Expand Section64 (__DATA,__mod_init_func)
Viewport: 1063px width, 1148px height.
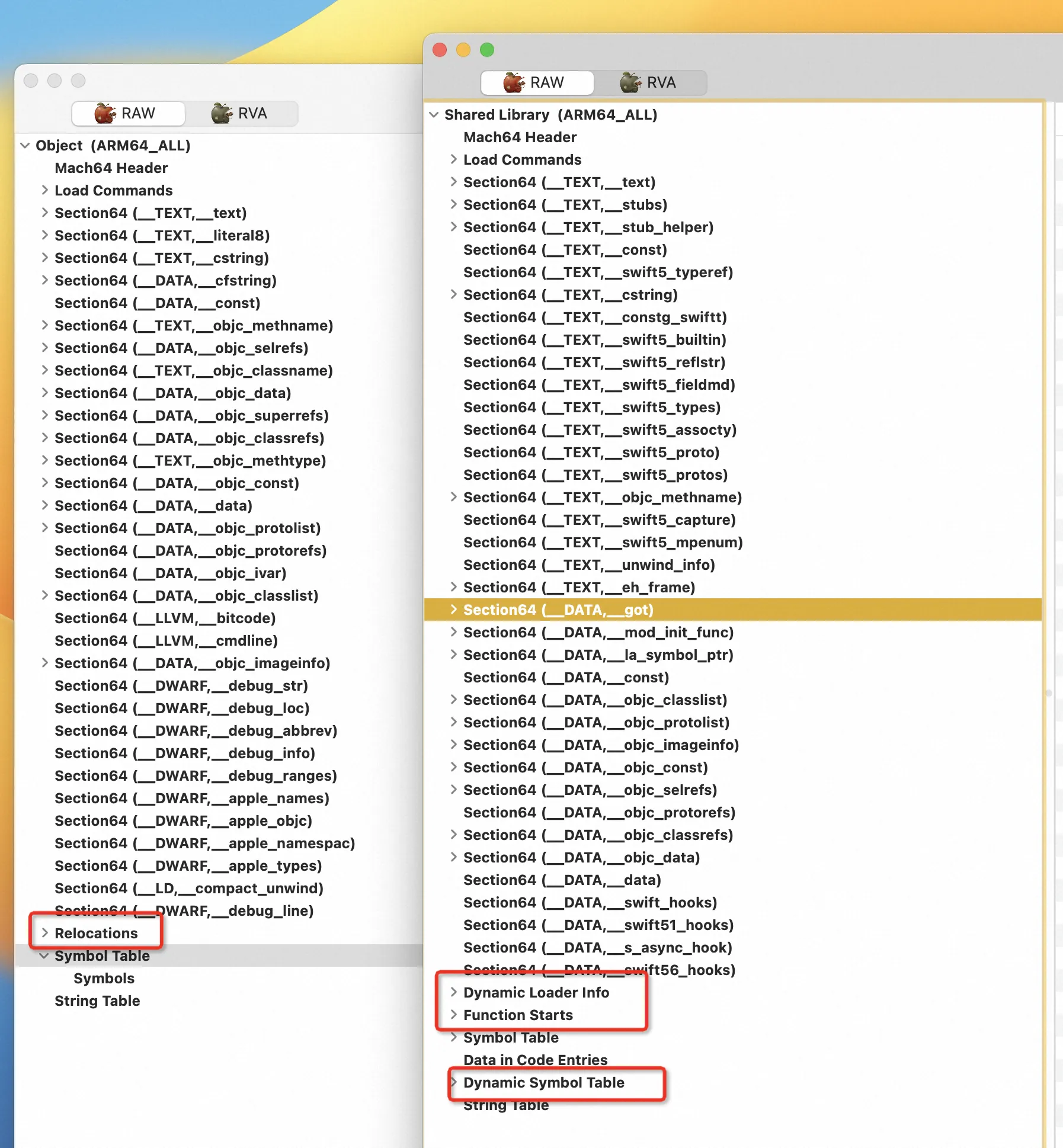(453, 632)
